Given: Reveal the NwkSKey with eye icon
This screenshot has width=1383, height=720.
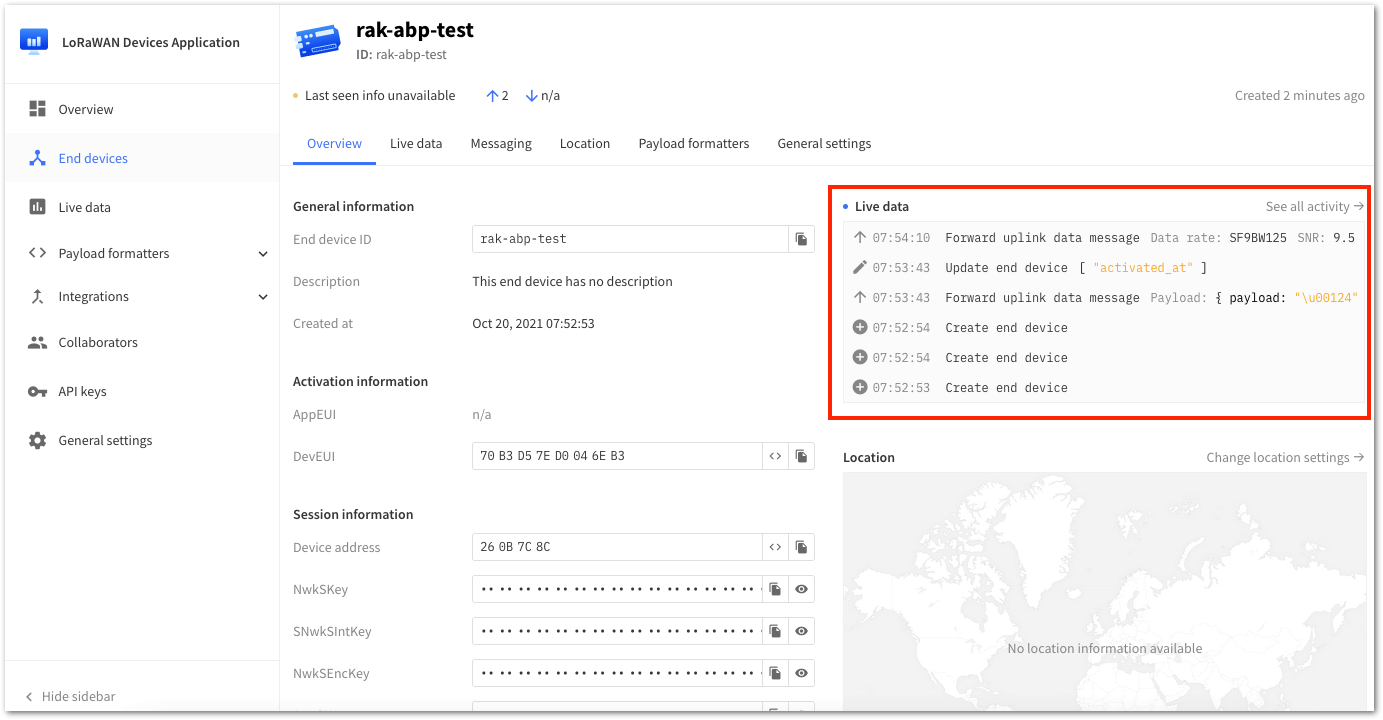Looking at the screenshot, I should coord(801,590).
